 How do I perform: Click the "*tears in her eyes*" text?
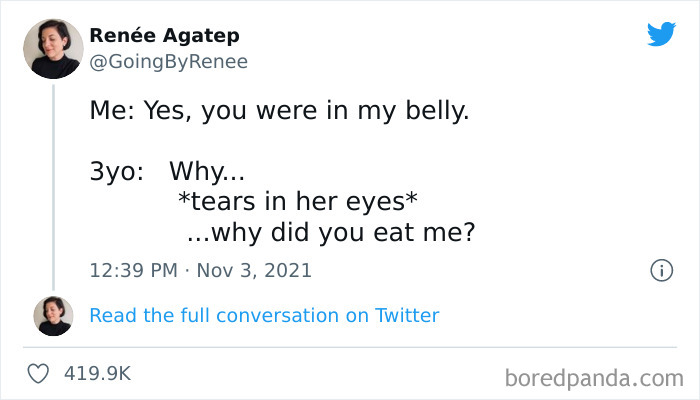click(x=296, y=201)
